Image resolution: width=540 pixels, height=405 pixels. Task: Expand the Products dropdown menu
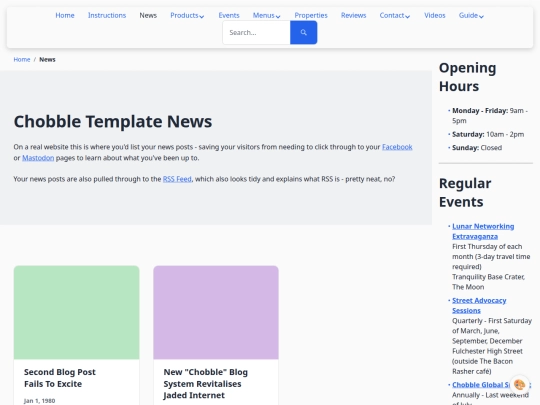187,15
